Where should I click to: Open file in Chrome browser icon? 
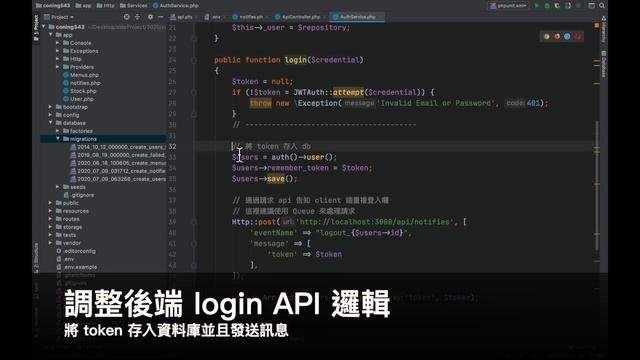(x=547, y=37)
